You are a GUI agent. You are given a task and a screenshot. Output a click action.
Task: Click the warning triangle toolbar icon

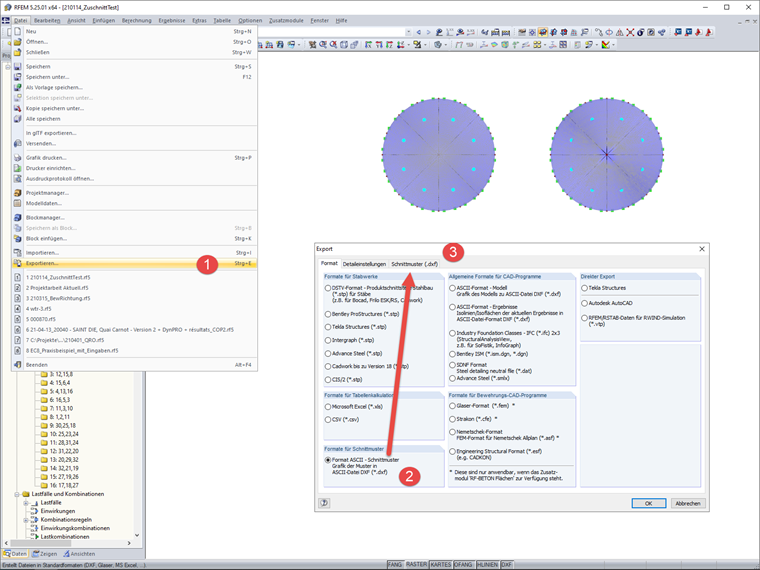tap(620, 32)
